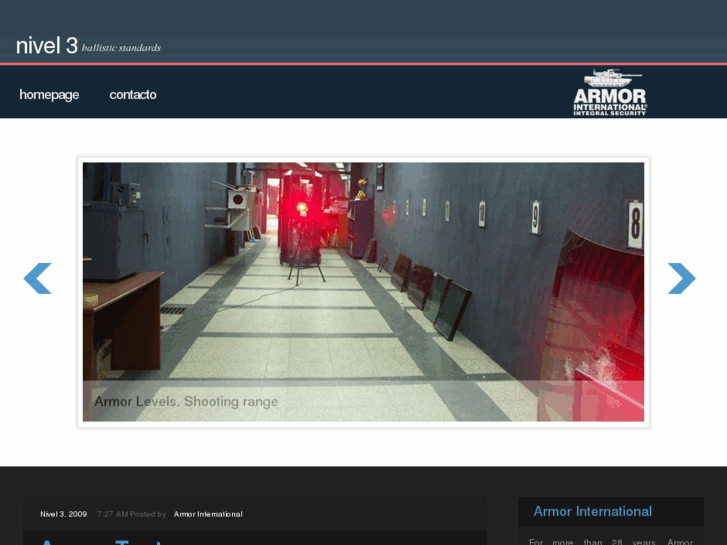Image resolution: width=727 pixels, height=545 pixels.
Task: Click the nivel 3 site title
Action: 47,46
